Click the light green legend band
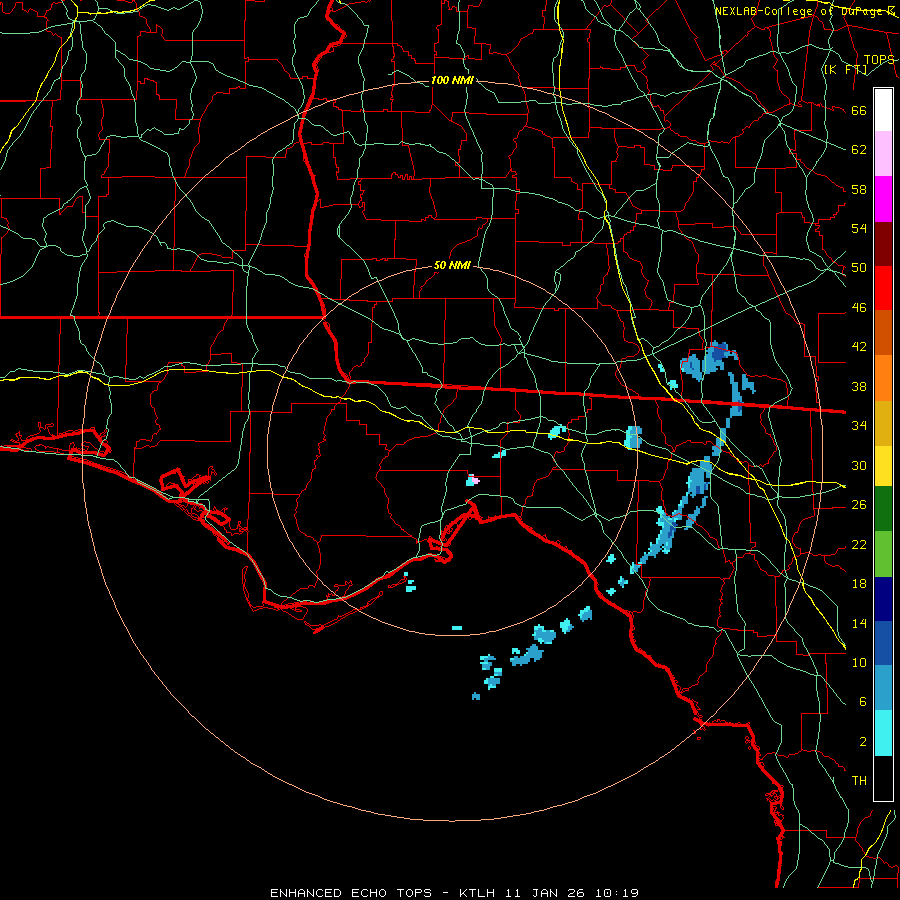Image resolution: width=900 pixels, height=900 pixels. [883, 554]
